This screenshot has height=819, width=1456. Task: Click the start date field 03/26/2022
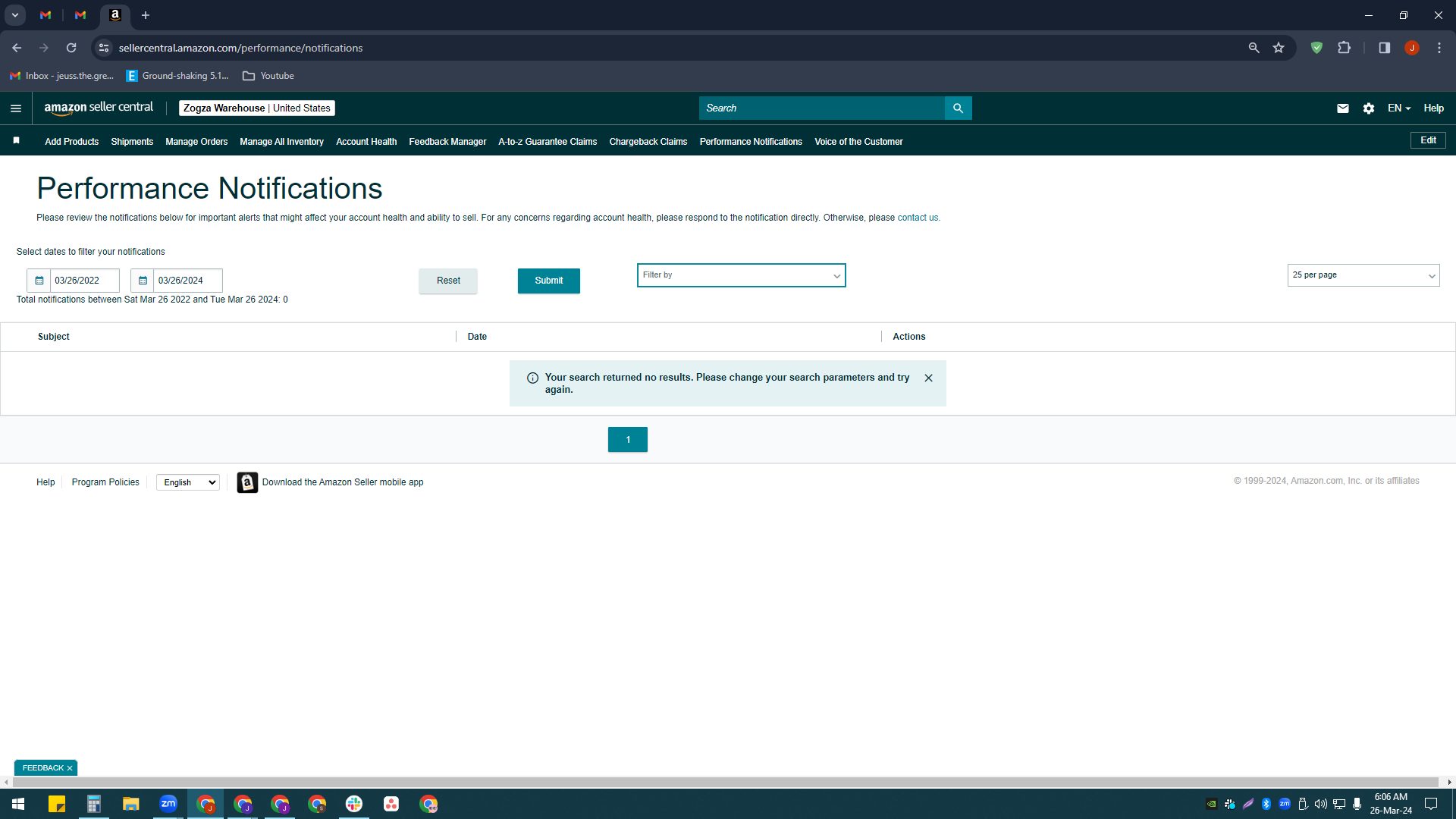(84, 281)
